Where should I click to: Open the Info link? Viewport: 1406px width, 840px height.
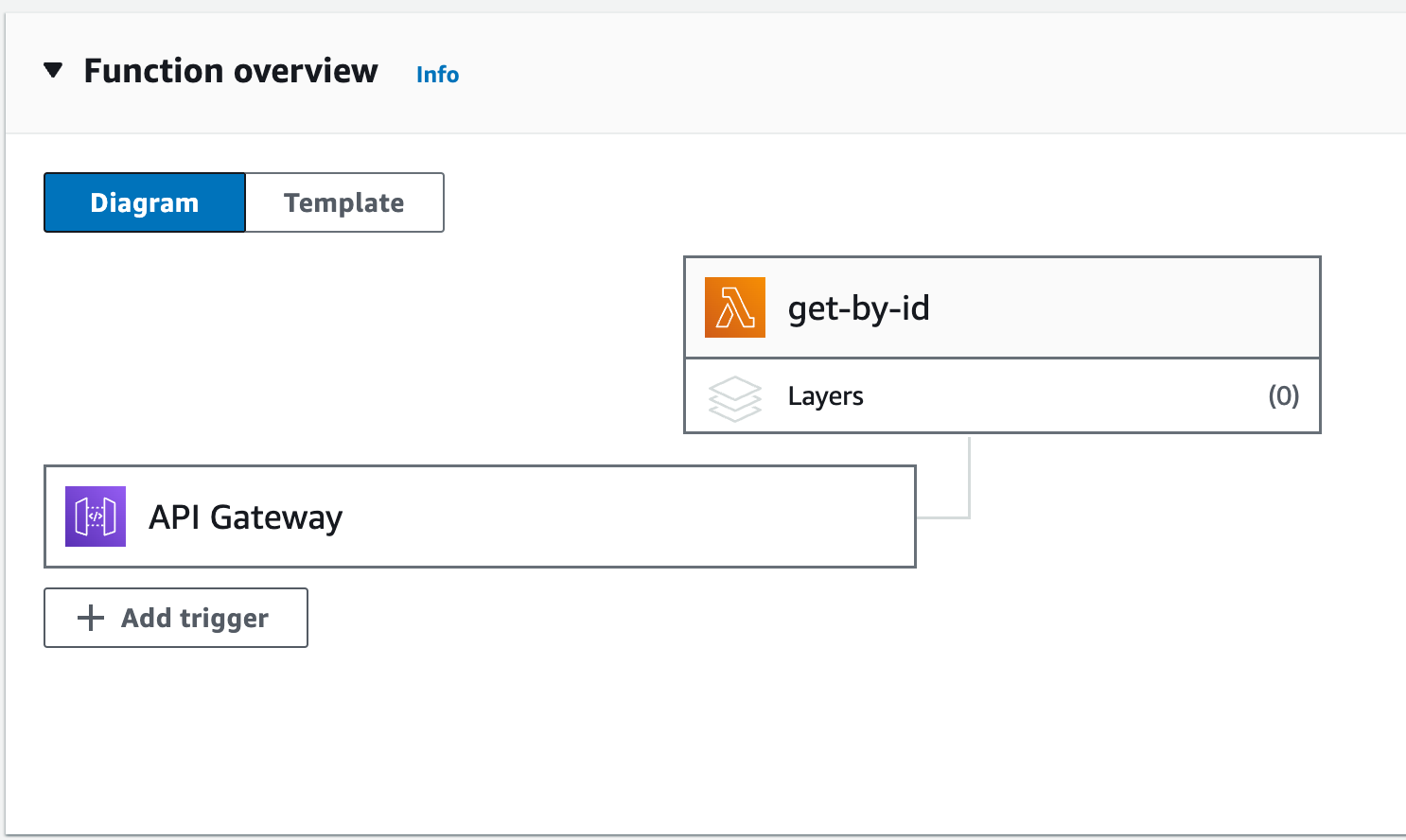[437, 75]
